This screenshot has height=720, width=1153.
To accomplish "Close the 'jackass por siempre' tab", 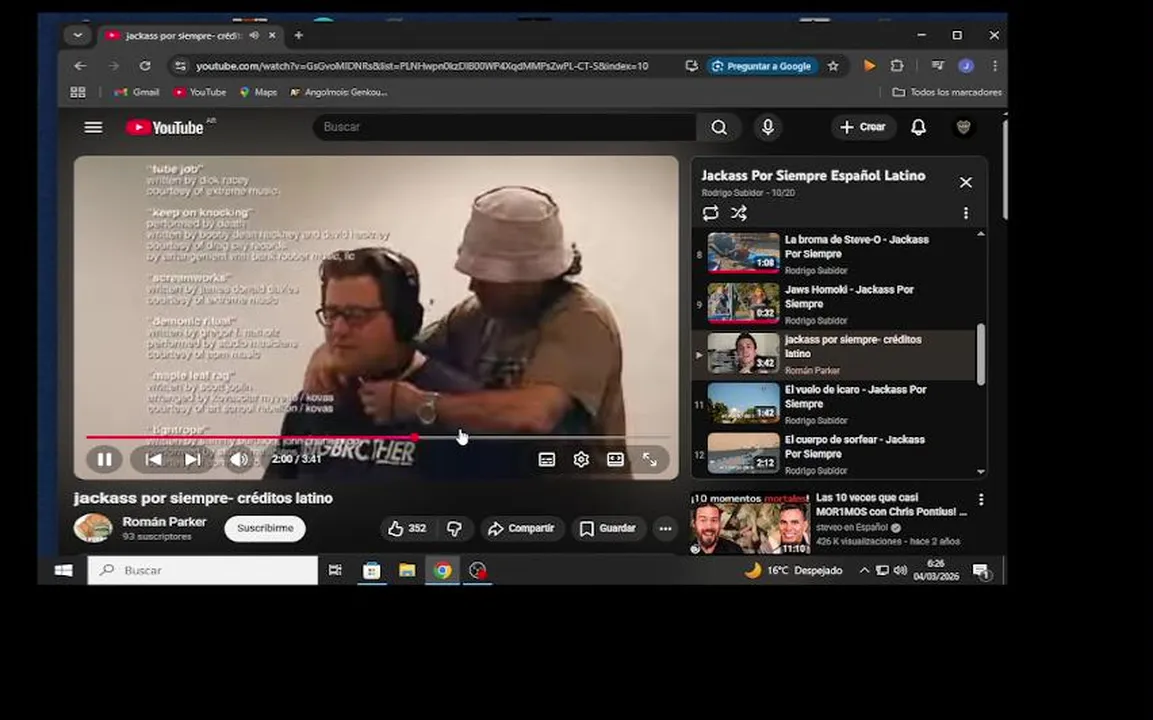I will pyautogui.click(x=272, y=35).
